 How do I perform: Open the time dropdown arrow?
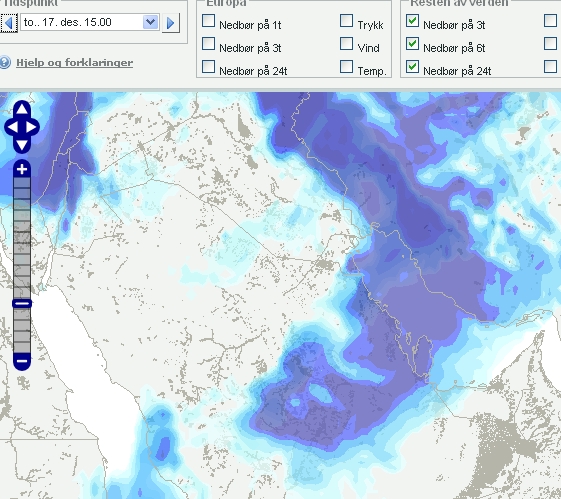click(x=151, y=22)
